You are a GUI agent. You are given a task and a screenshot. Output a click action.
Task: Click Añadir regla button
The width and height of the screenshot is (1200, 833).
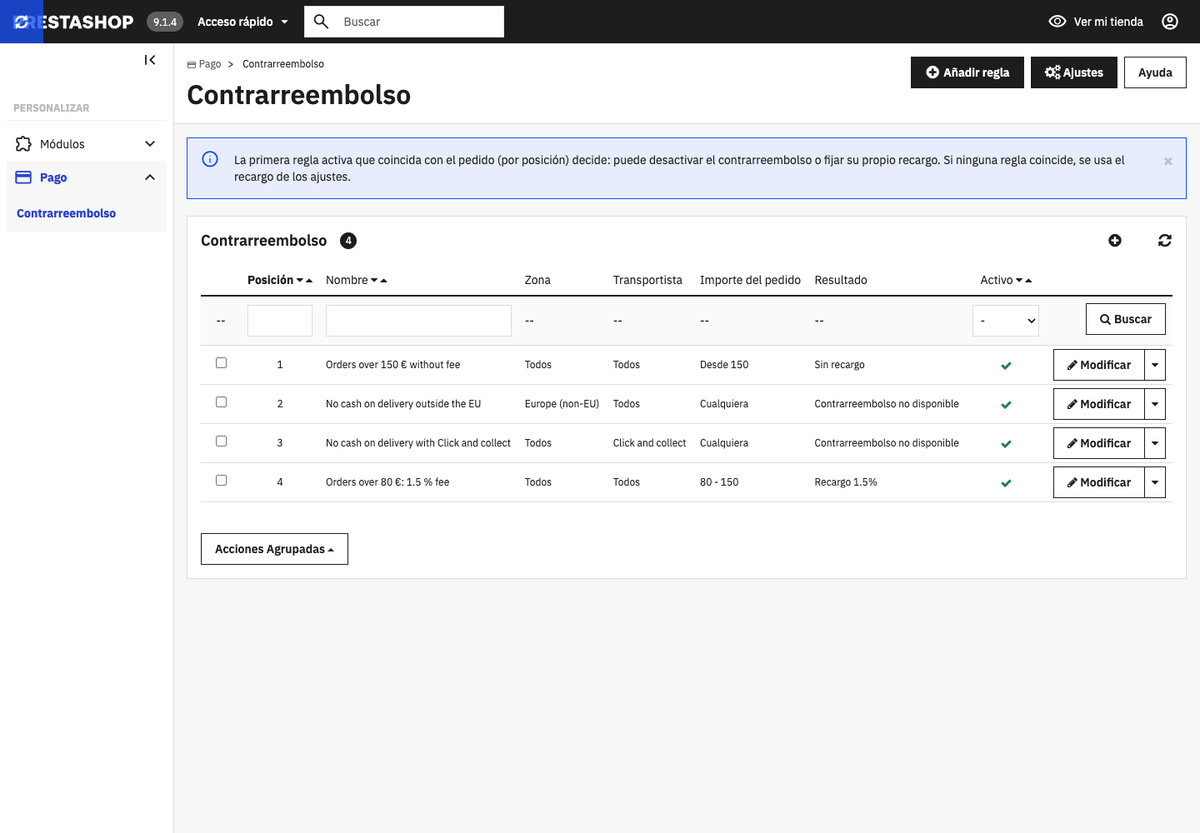point(967,72)
